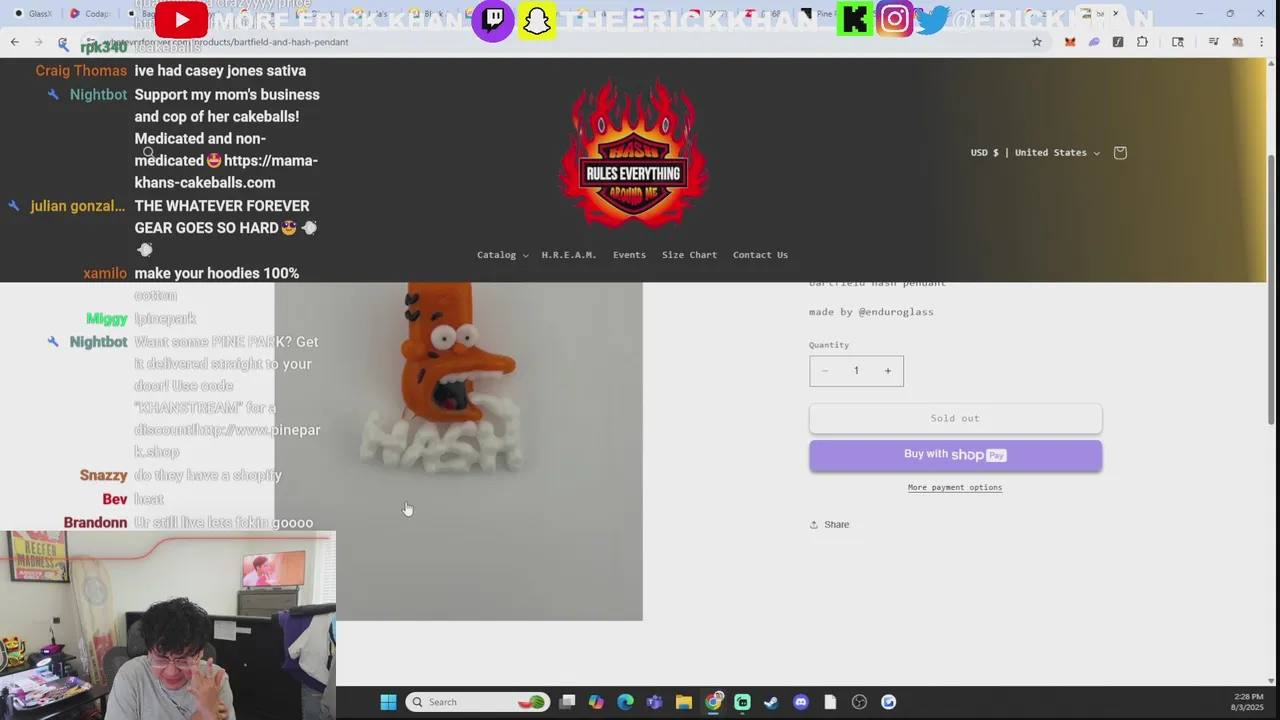Click the Twitch overlay icon
Screen dimensions: 1280x720
[x=493, y=20]
